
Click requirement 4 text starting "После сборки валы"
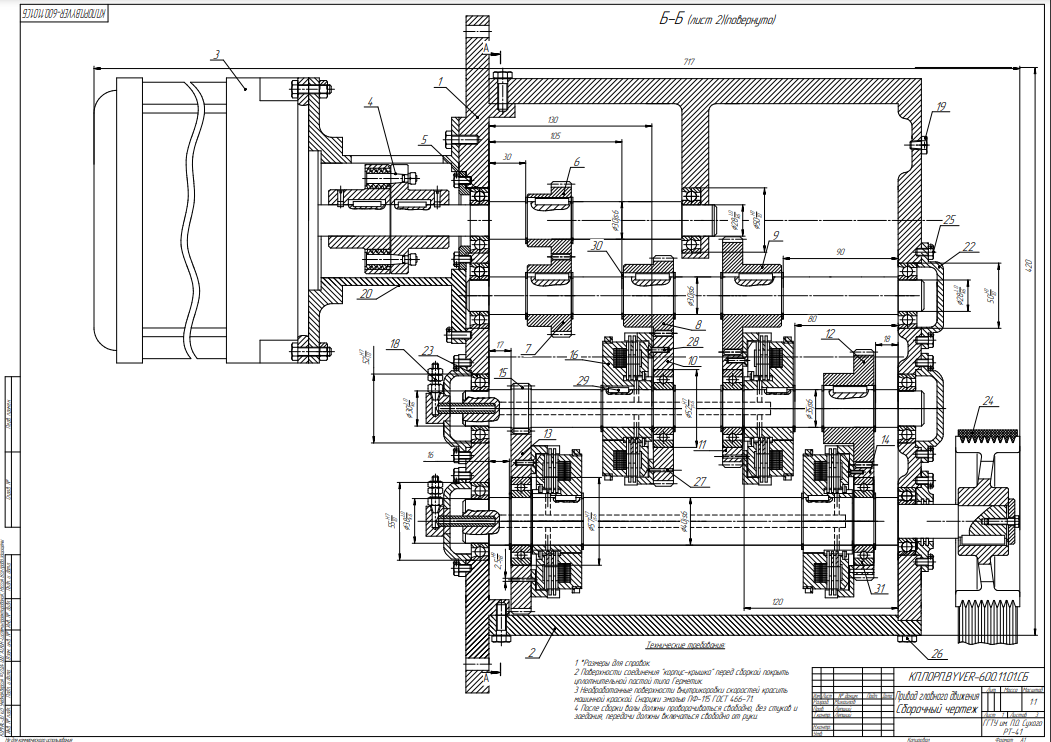(x=686, y=712)
